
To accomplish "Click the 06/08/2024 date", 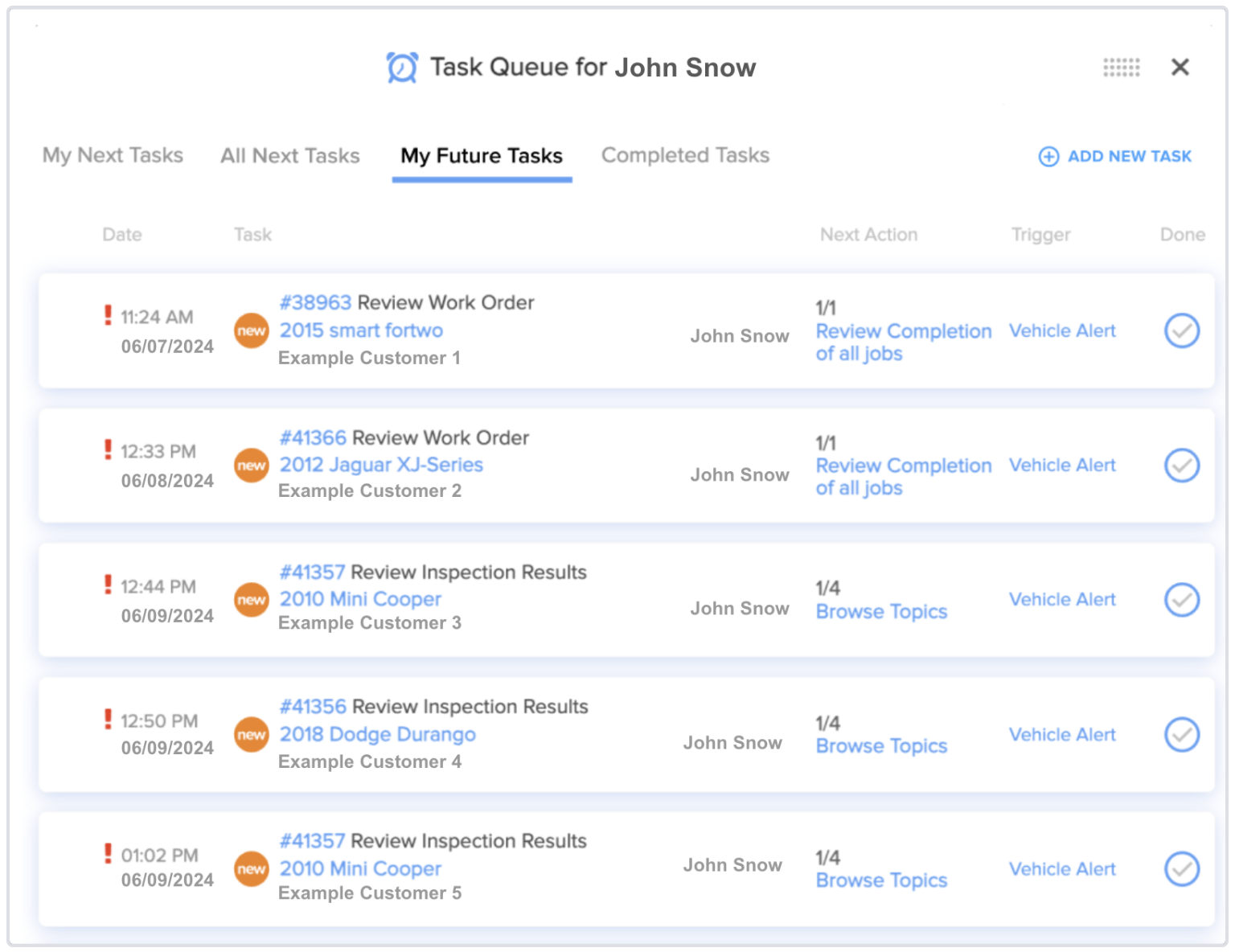I will point(167,480).
